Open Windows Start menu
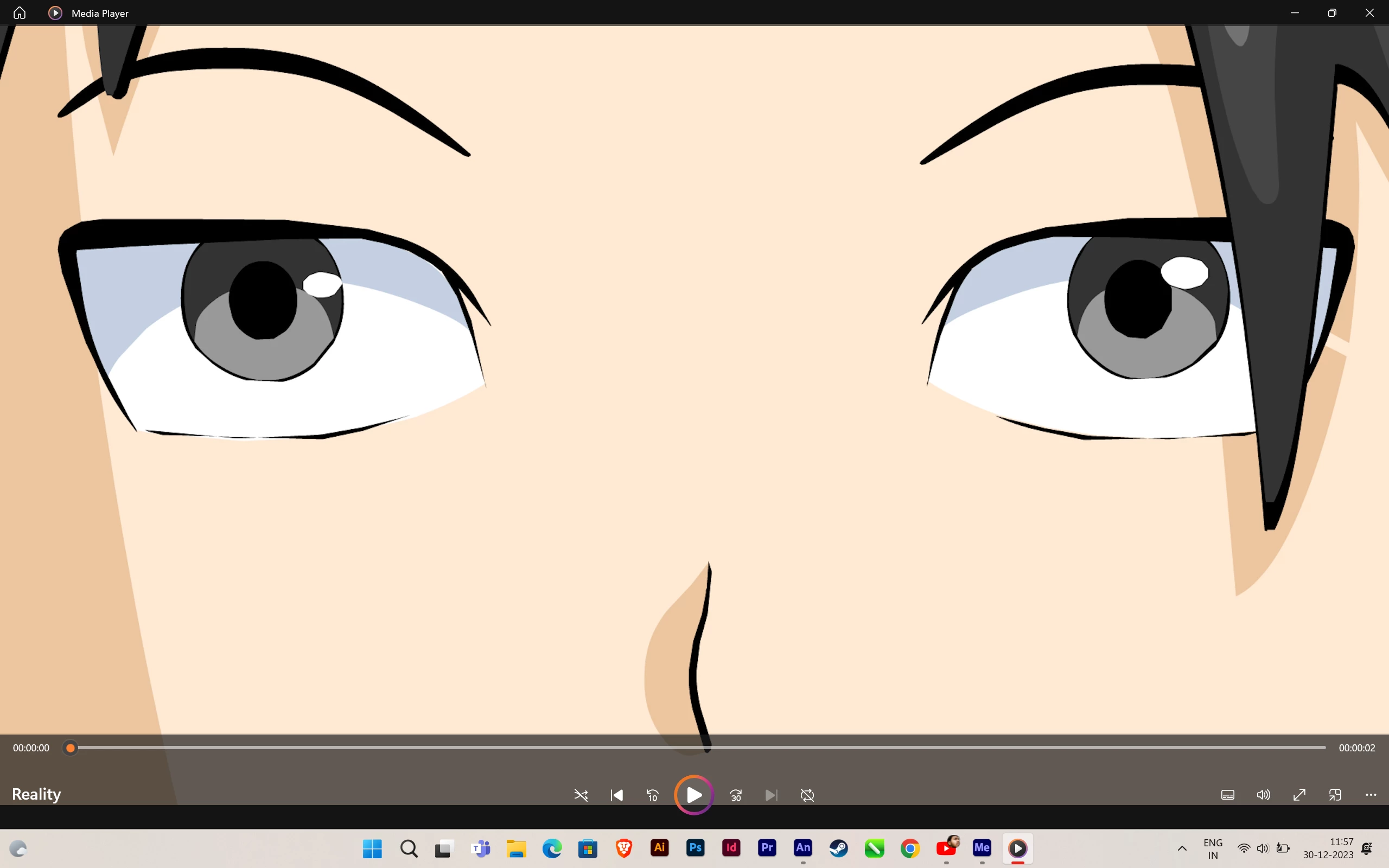This screenshot has height=868, width=1389. [373, 848]
